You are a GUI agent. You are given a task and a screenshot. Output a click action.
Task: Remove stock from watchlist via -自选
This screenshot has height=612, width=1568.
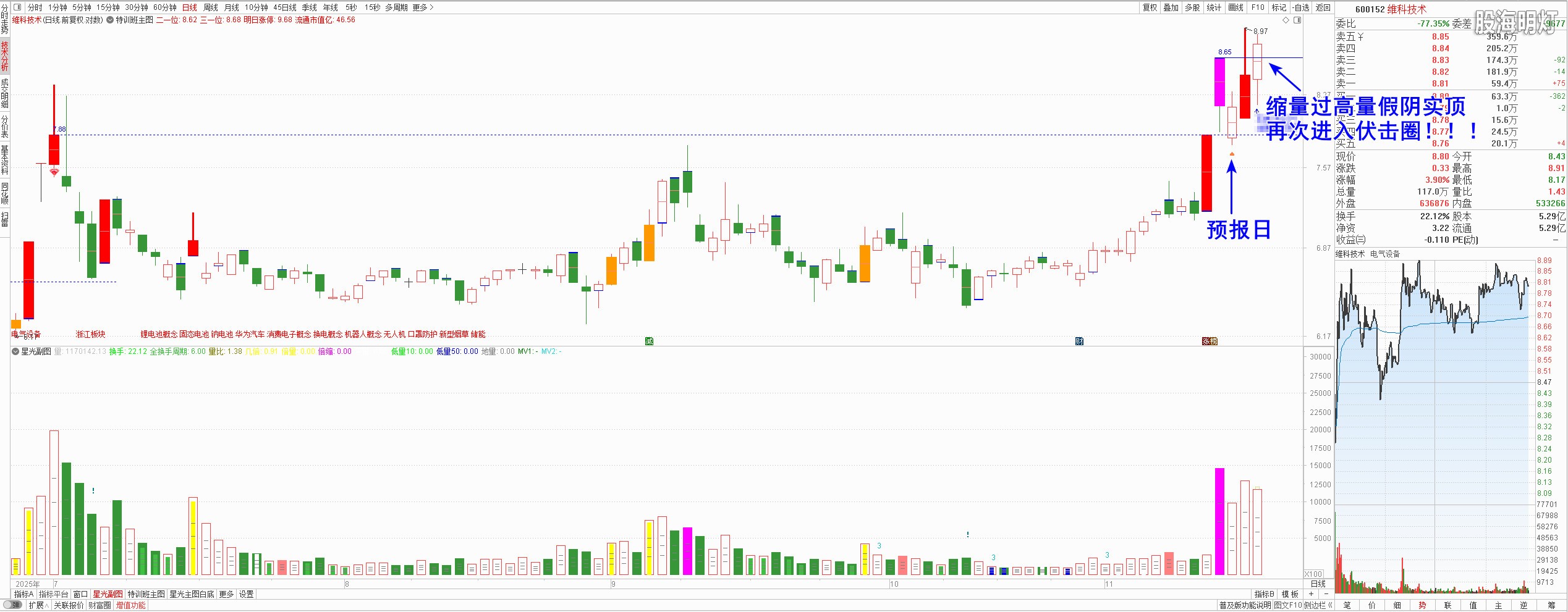[1301, 7]
